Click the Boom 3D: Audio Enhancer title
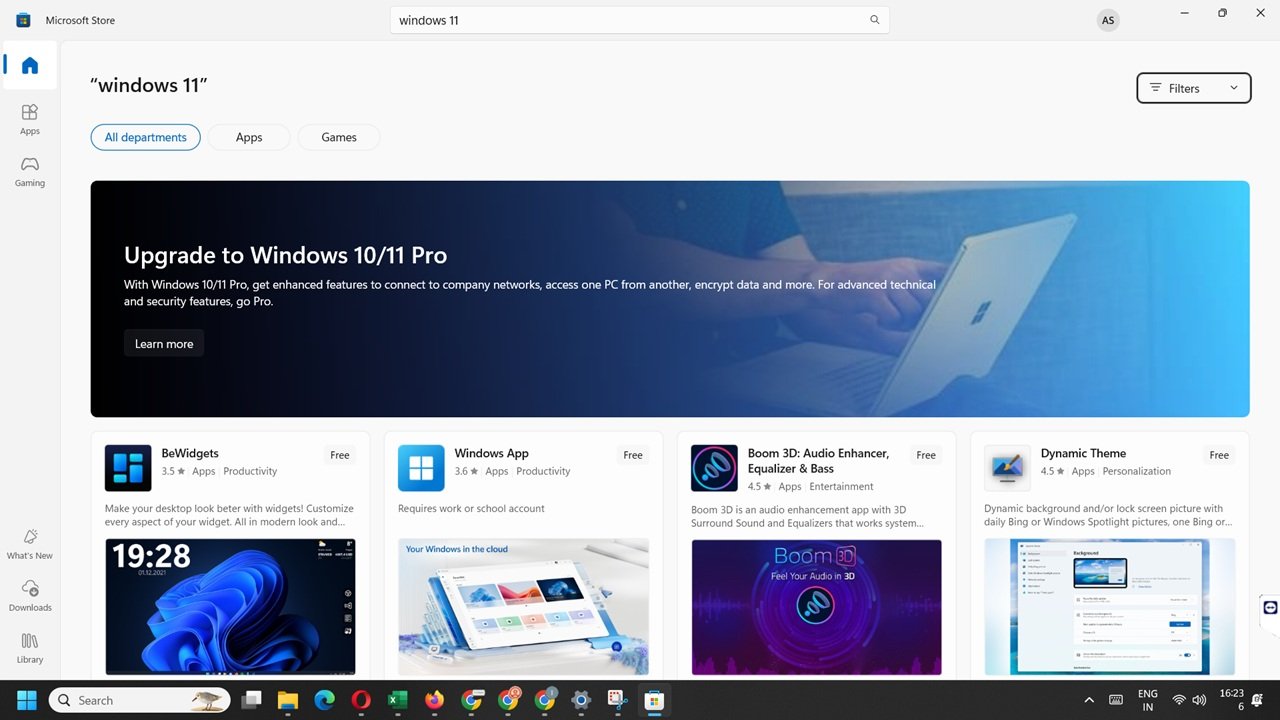The image size is (1280, 720). pyautogui.click(x=818, y=460)
